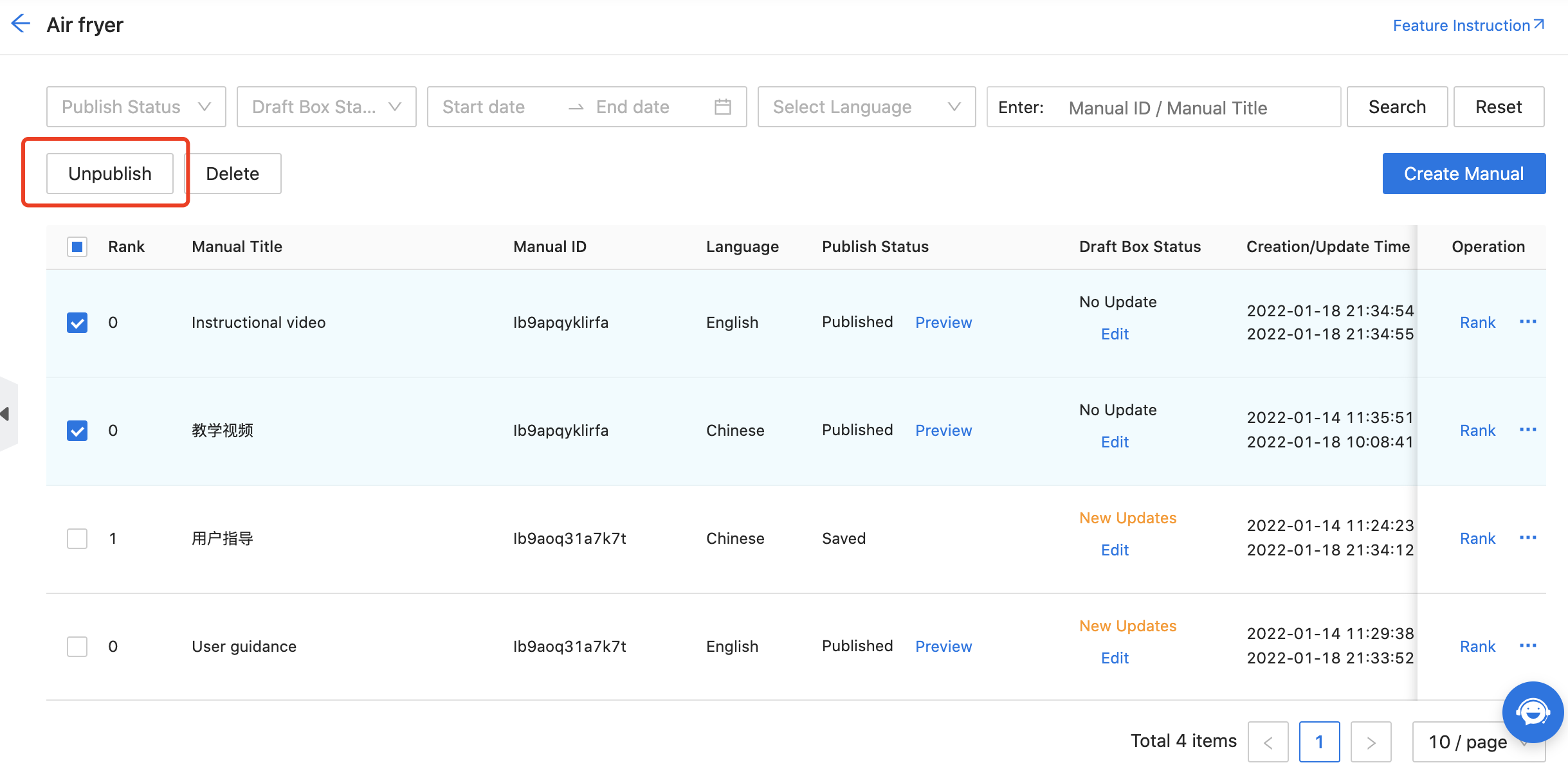Open the Select Language dropdown
This screenshot has height=774, width=1568.
[867, 107]
